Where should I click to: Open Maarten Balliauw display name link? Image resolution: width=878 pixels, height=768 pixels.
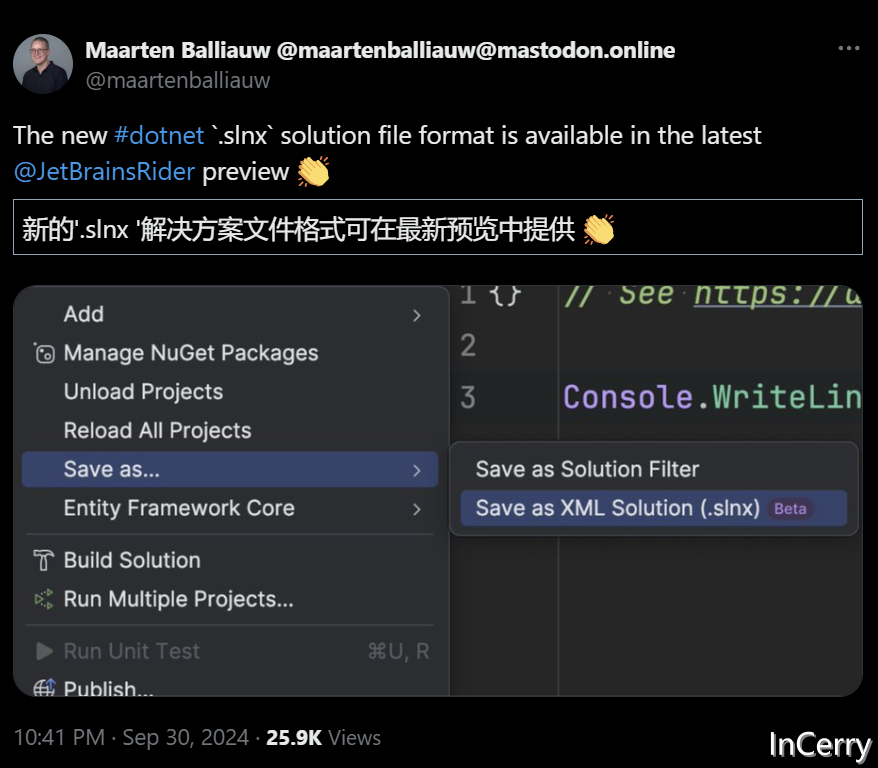tap(380, 50)
